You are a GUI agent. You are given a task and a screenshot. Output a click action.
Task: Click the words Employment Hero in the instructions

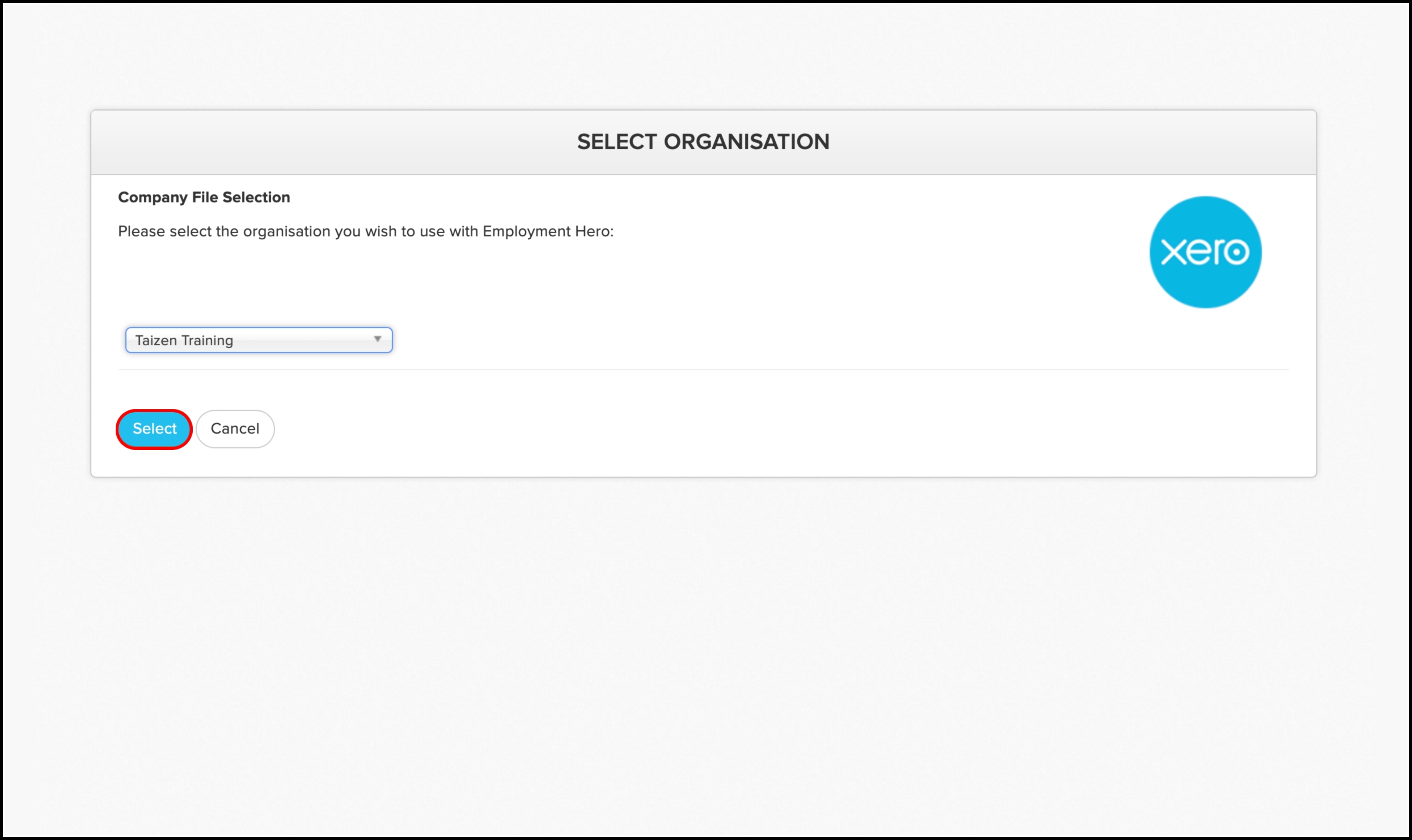[547, 231]
